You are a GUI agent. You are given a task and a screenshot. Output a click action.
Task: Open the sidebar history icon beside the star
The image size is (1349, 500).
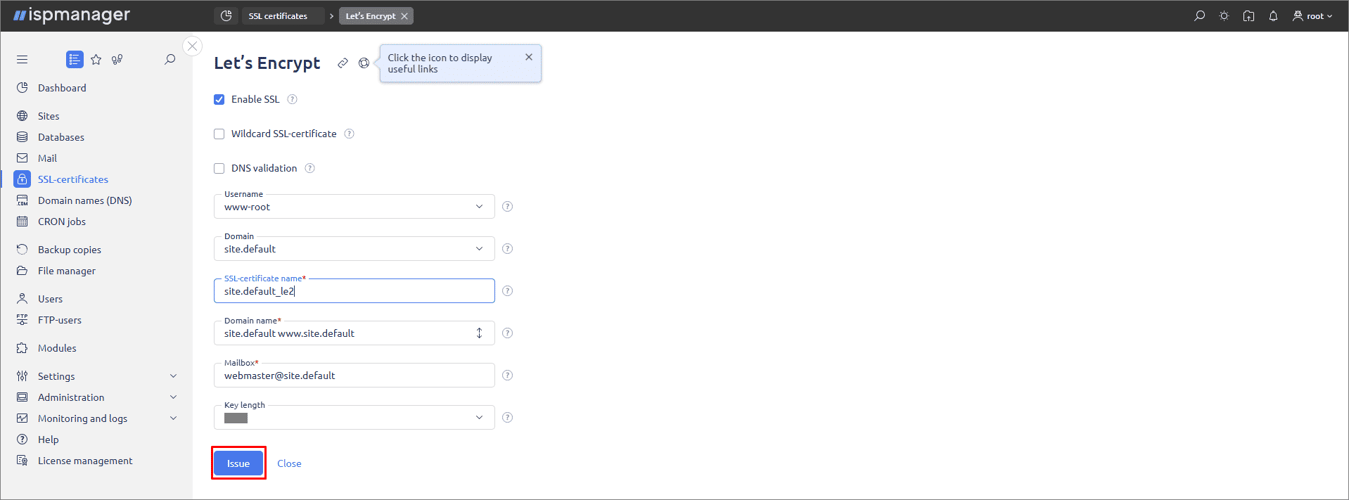tap(117, 60)
